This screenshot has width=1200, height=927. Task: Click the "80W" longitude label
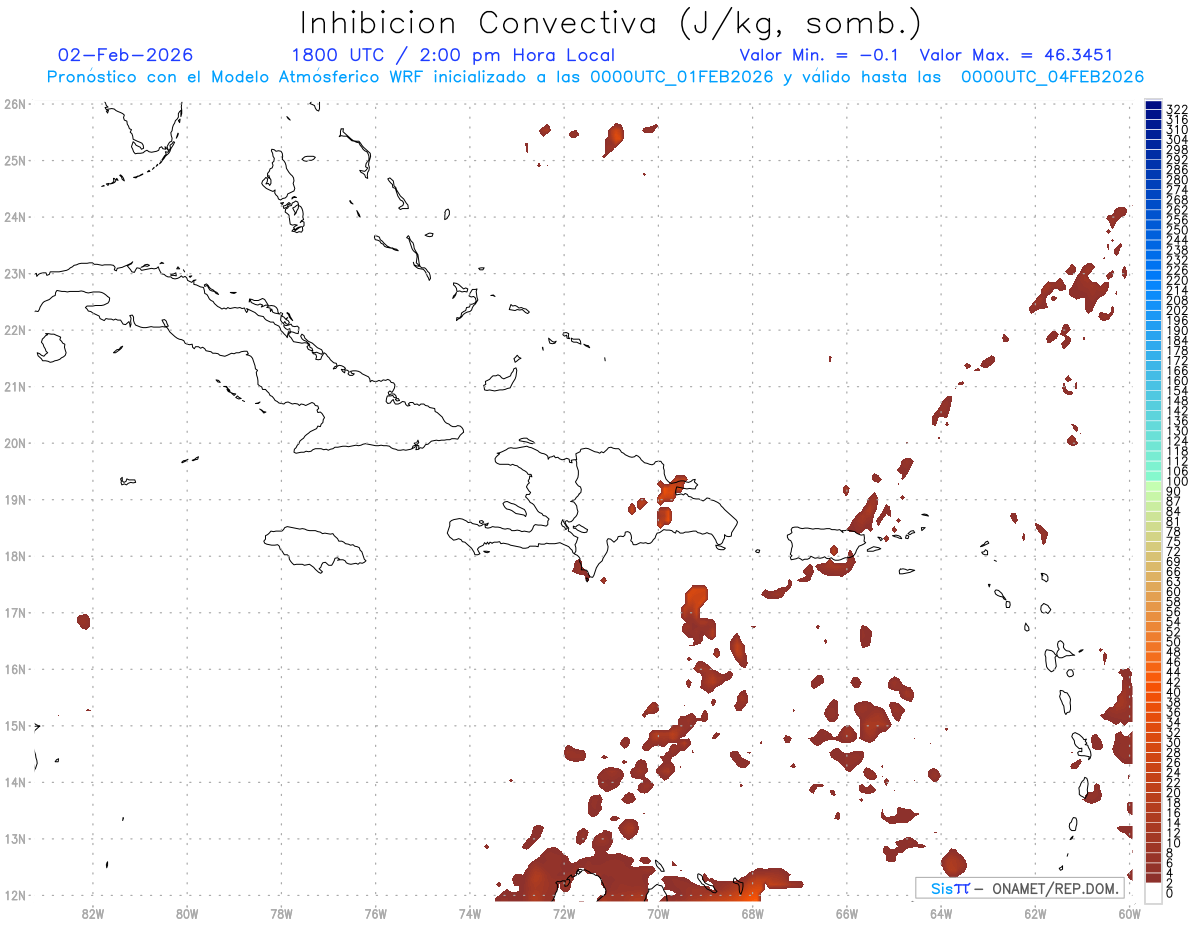tap(186, 912)
